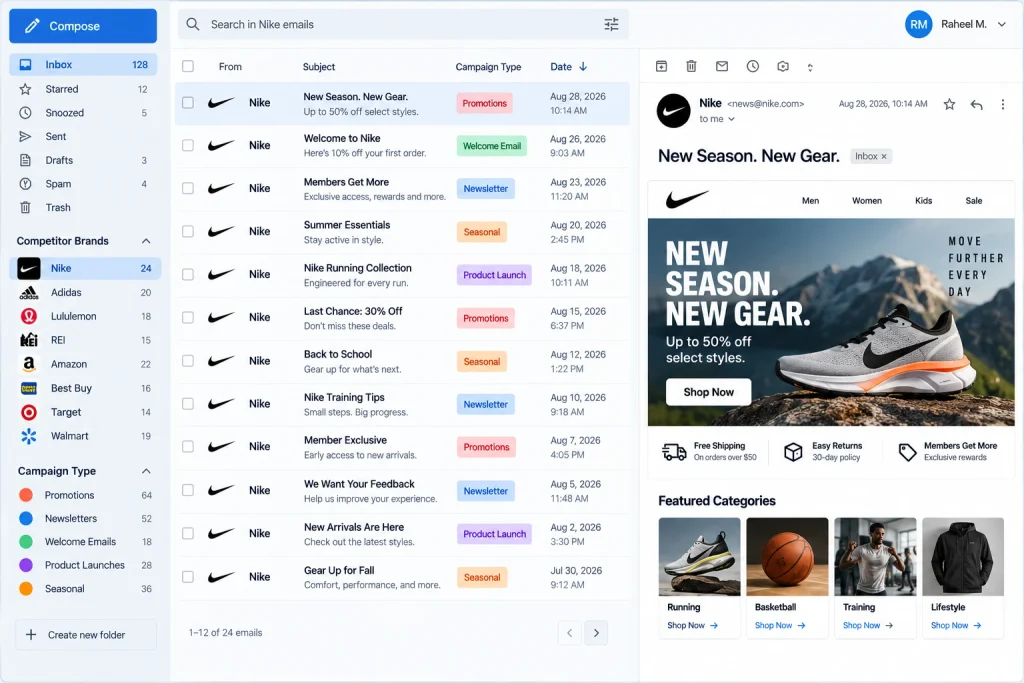The image size is (1024, 683).
Task: Select the Best Buy brand folder
Action: tap(85, 389)
